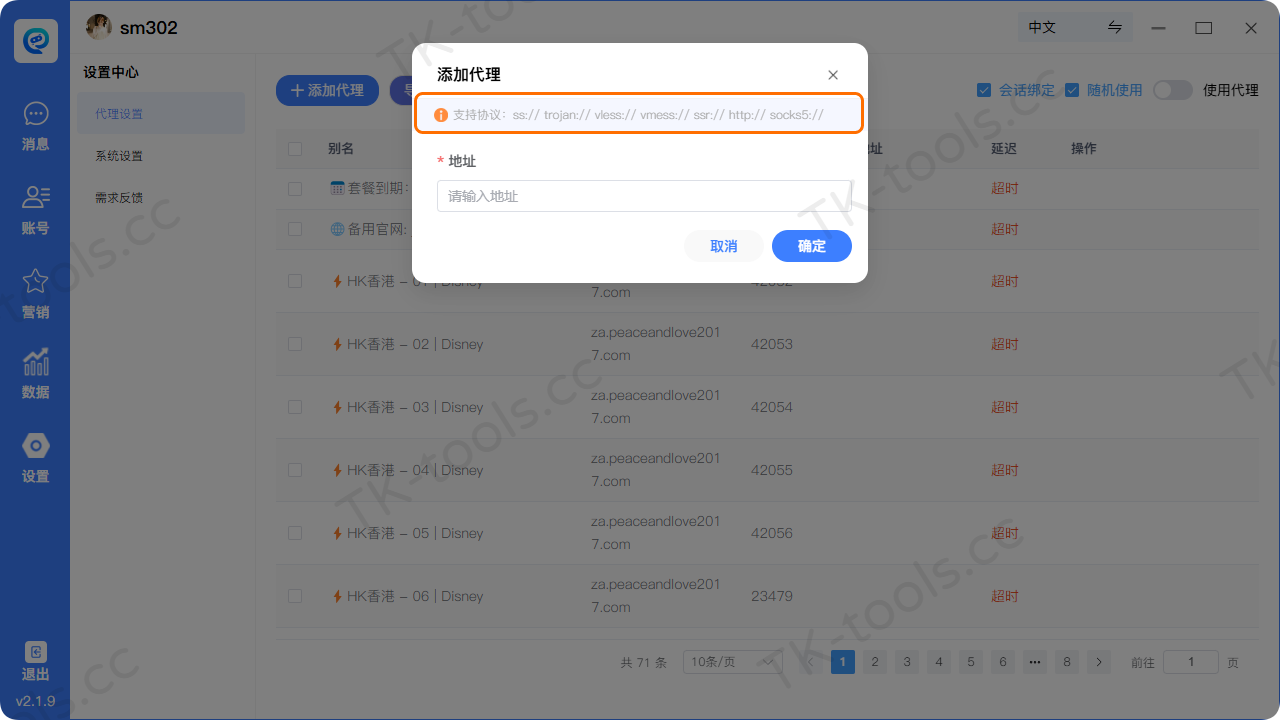1280x720 pixels.
Task: Check the HK香港 – 04 row checkbox
Action: tap(295, 470)
